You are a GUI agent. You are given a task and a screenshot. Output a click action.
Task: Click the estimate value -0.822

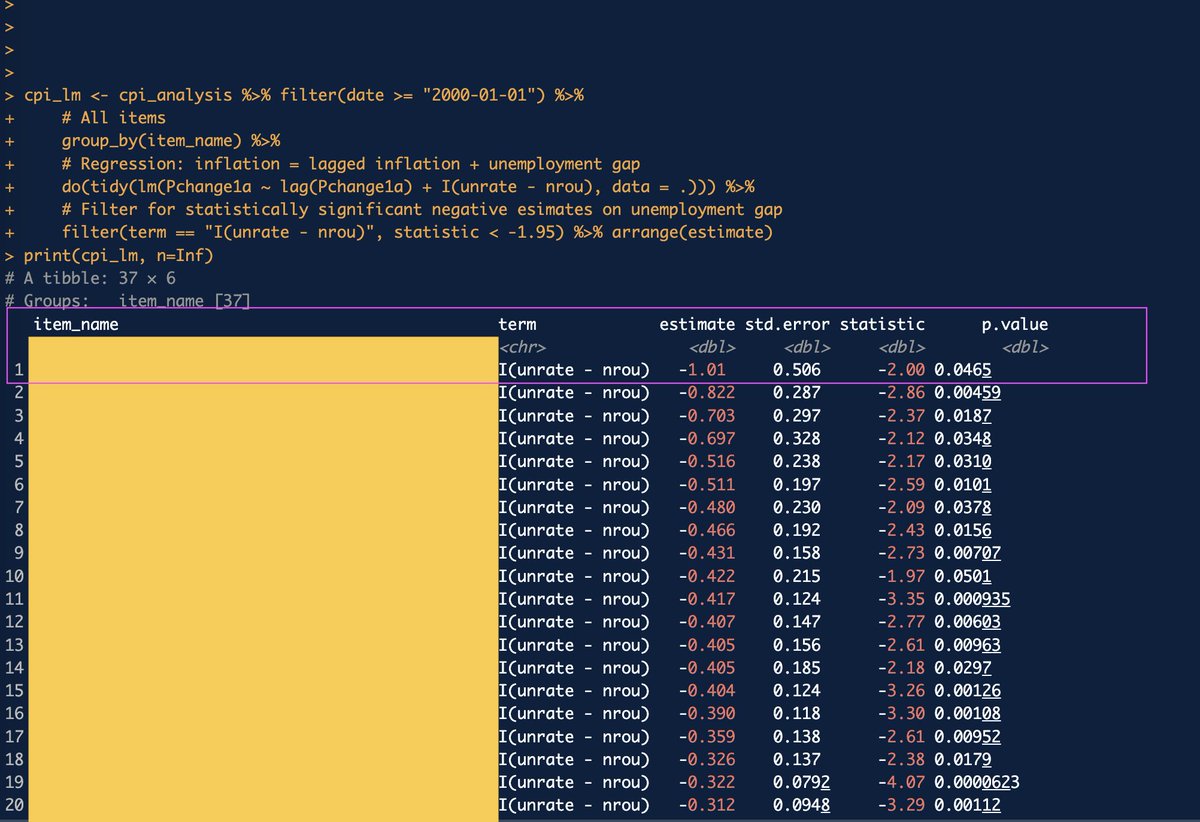click(707, 393)
